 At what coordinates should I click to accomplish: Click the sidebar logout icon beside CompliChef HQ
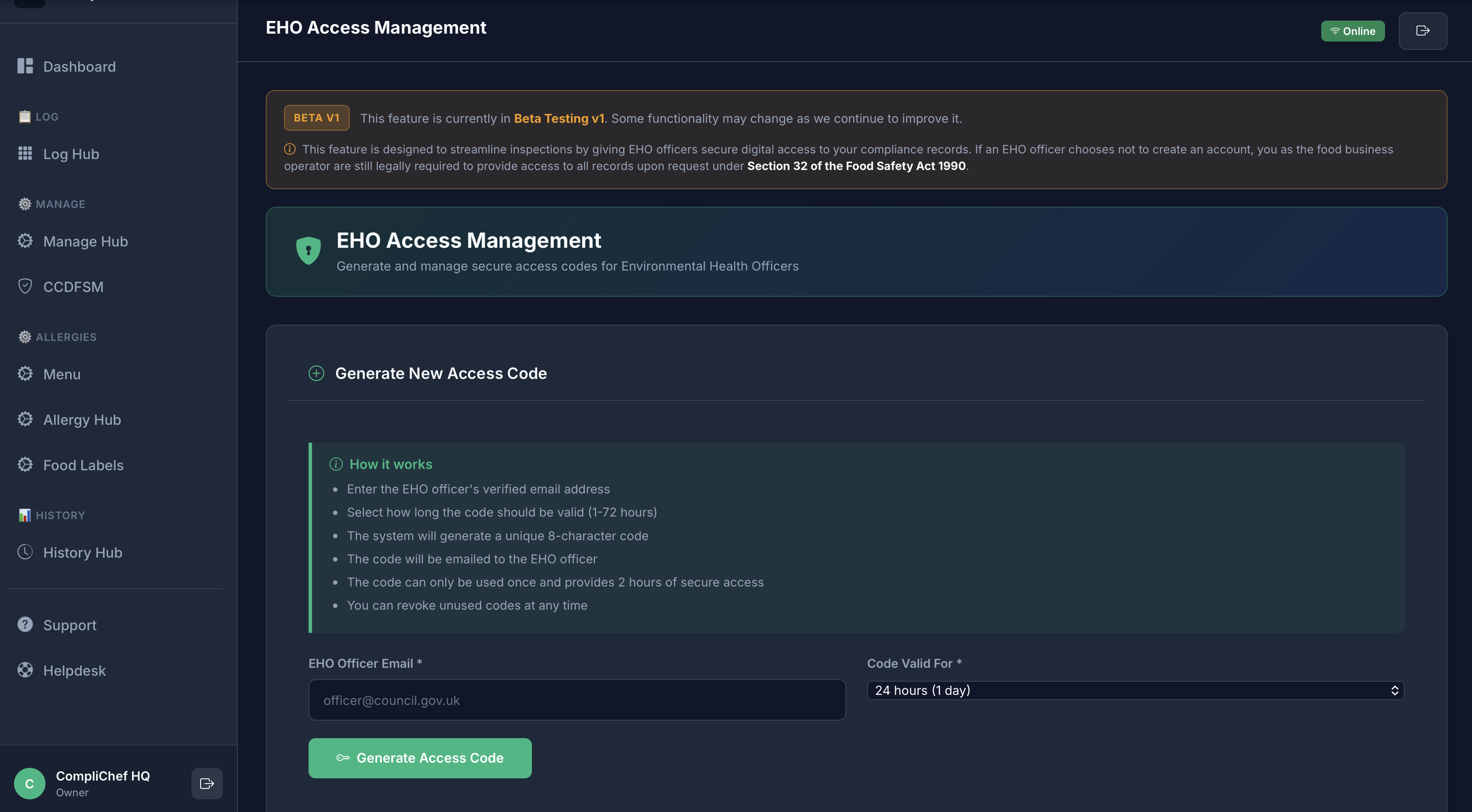(207, 783)
